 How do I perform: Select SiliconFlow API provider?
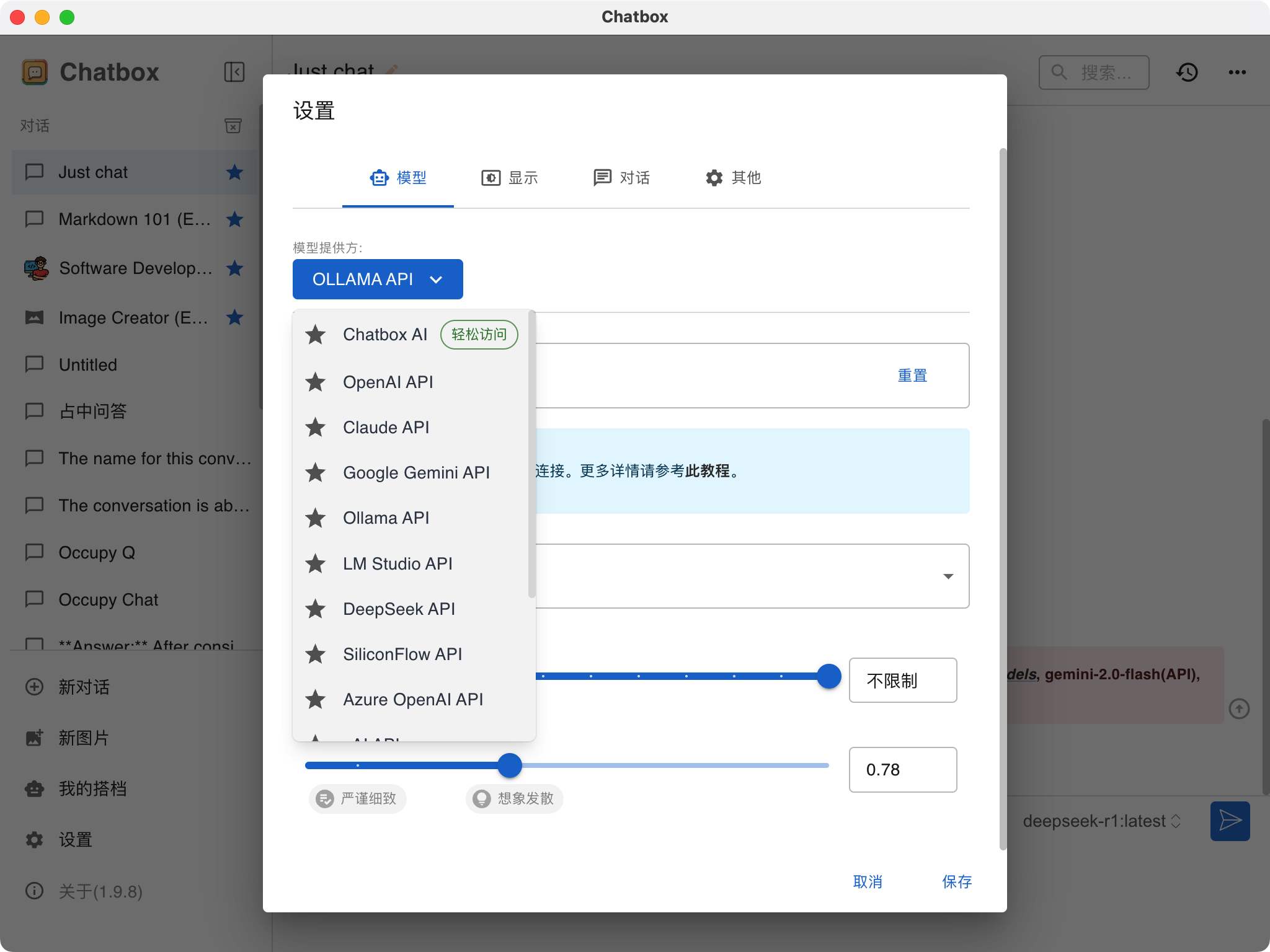pyautogui.click(x=411, y=654)
